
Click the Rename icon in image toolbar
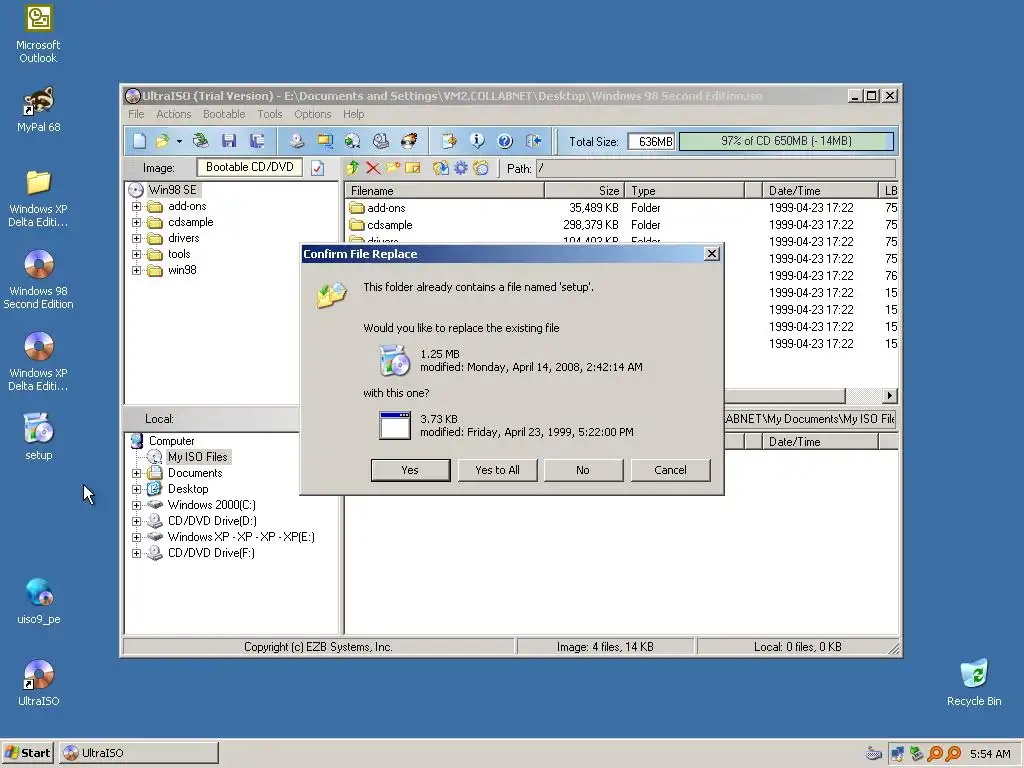413,168
